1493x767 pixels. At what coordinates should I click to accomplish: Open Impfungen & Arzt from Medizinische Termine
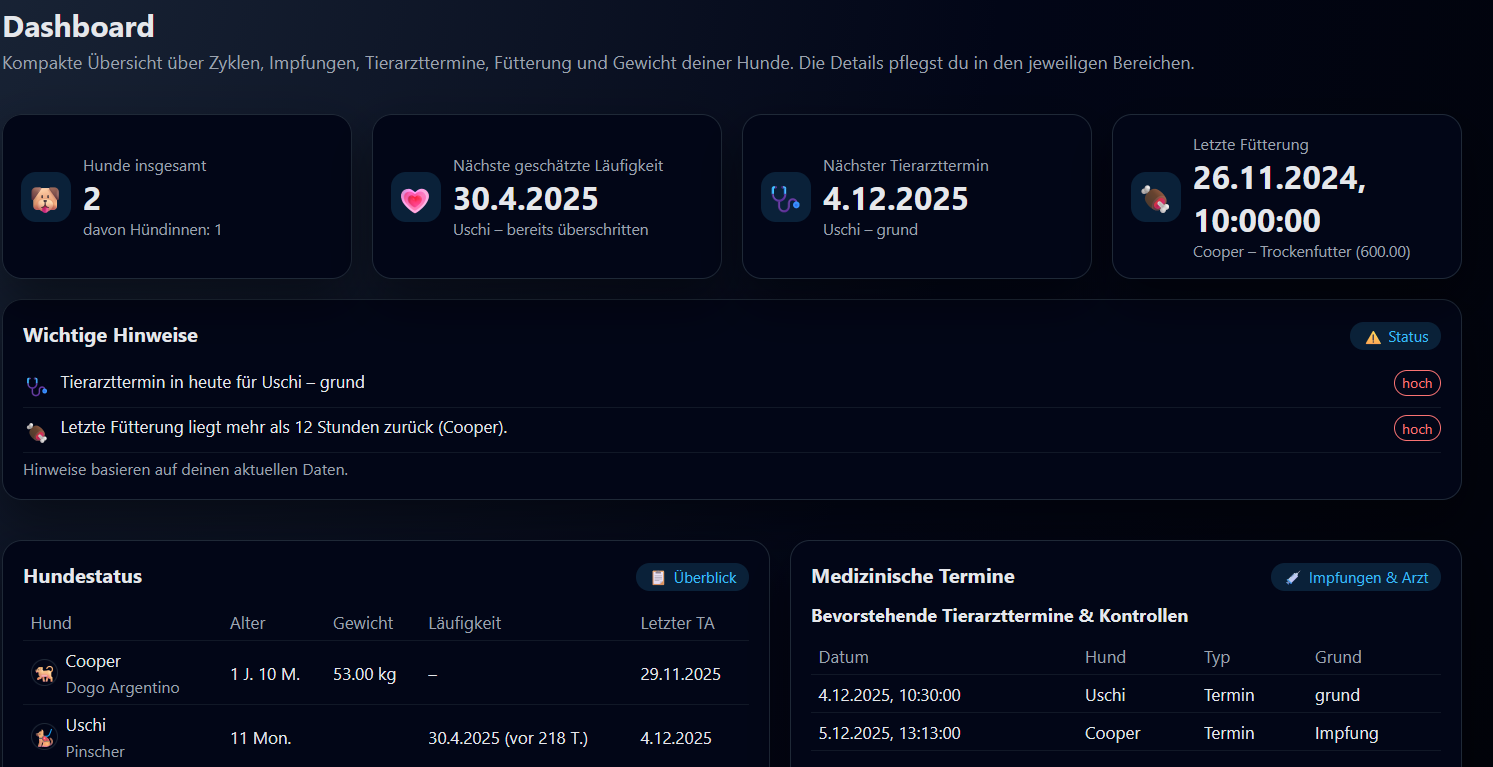point(1355,577)
